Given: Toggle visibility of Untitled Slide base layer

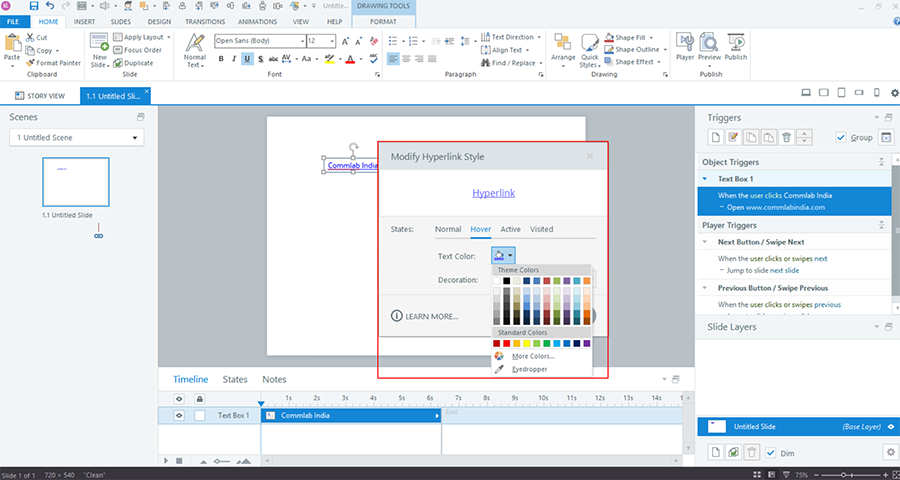Looking at the screenshot, I should coord(891,427).
